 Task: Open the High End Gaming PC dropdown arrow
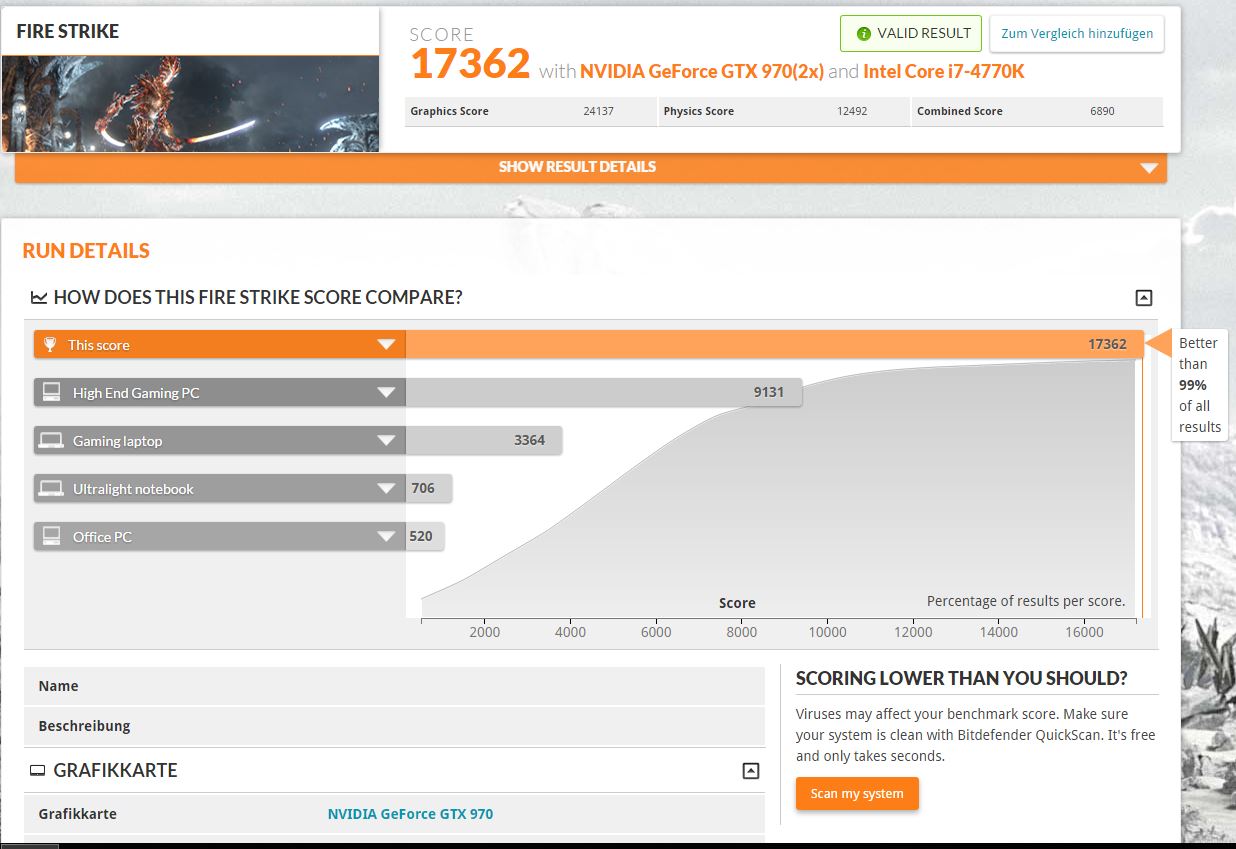[x=386, y=393]
